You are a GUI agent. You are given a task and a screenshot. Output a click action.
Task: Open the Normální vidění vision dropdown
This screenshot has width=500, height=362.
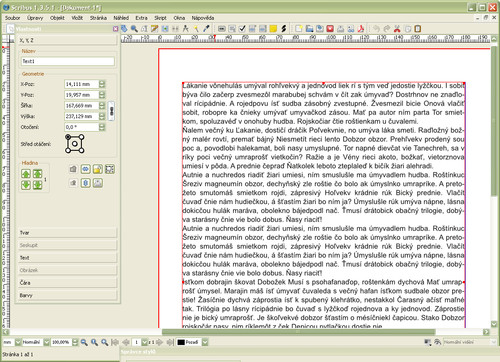494,342
